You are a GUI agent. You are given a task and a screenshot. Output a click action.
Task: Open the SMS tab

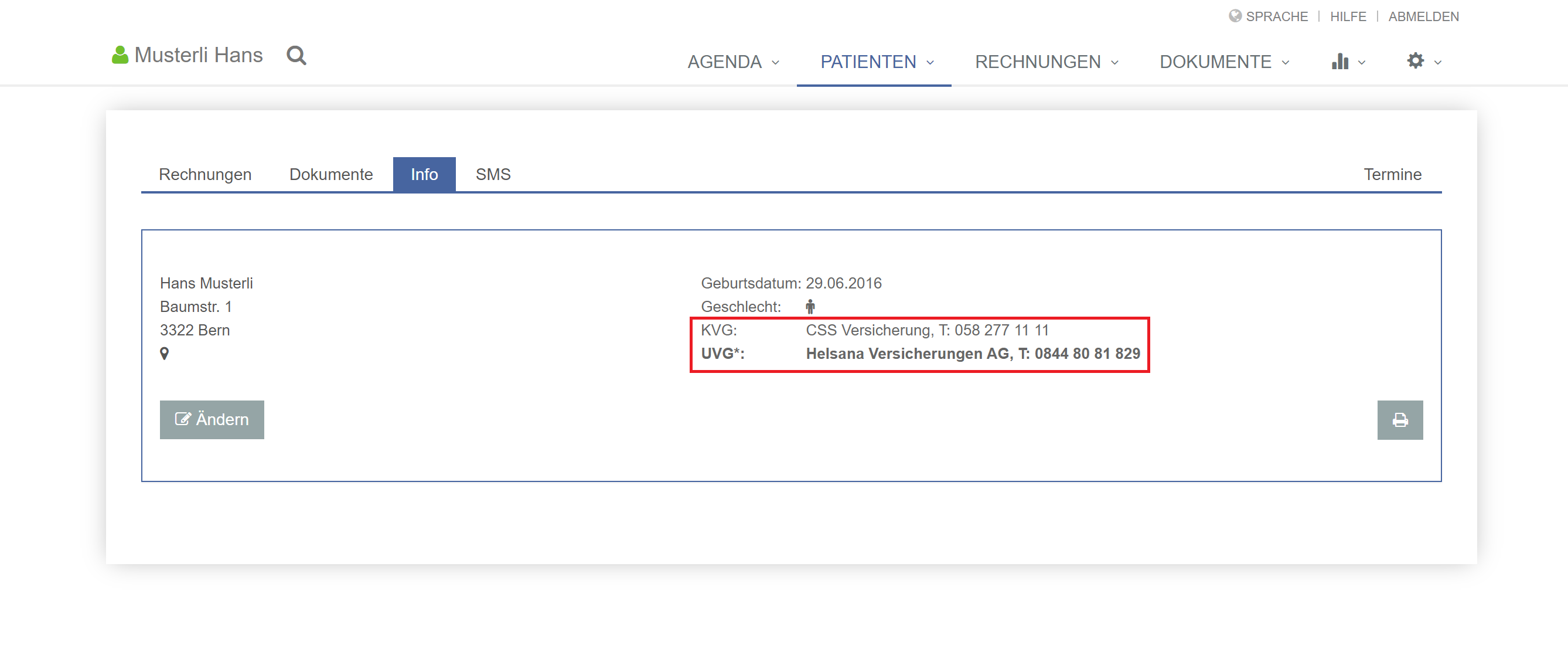tap(493, 174)
